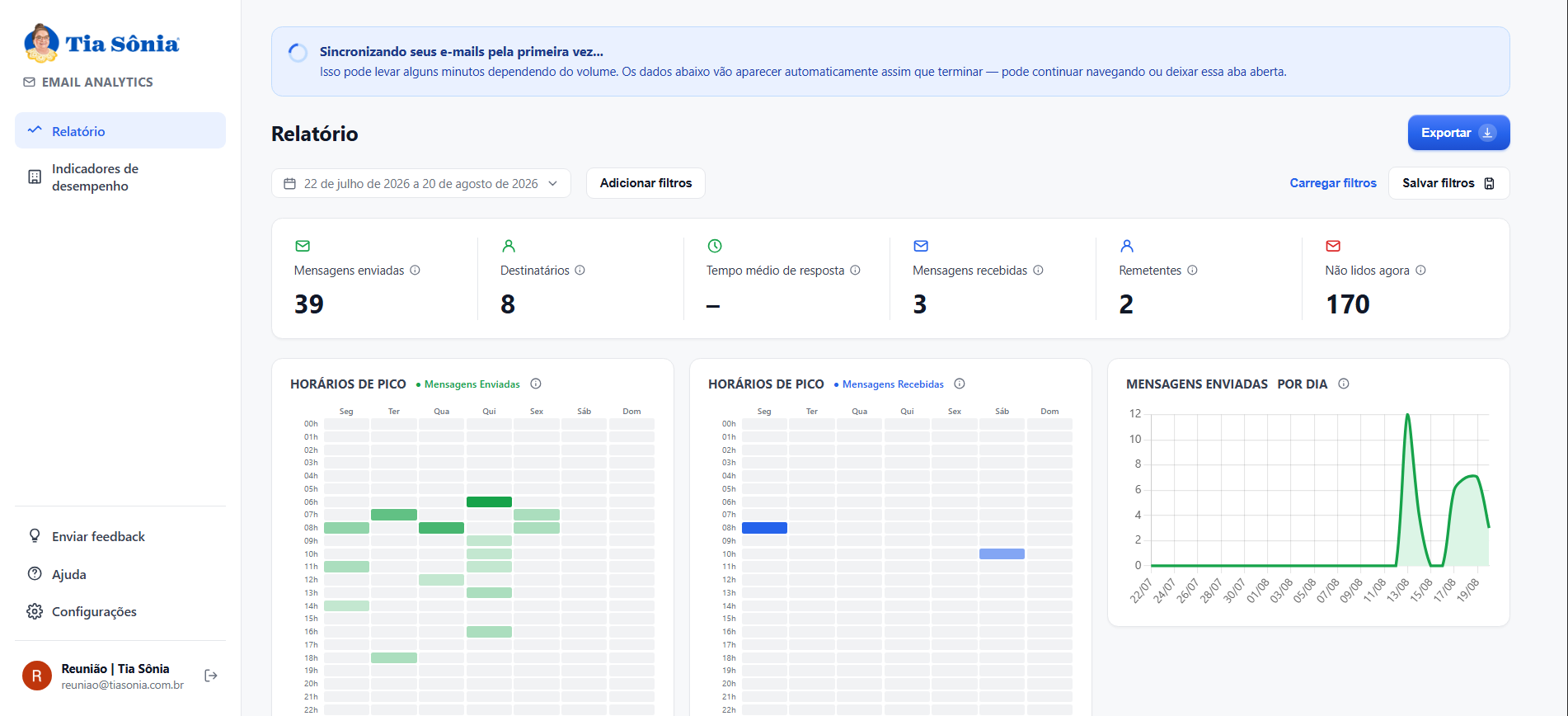1568x716 pixels.
Task: Click the logout icon beside Reunião account
Action: coord(211,676)
